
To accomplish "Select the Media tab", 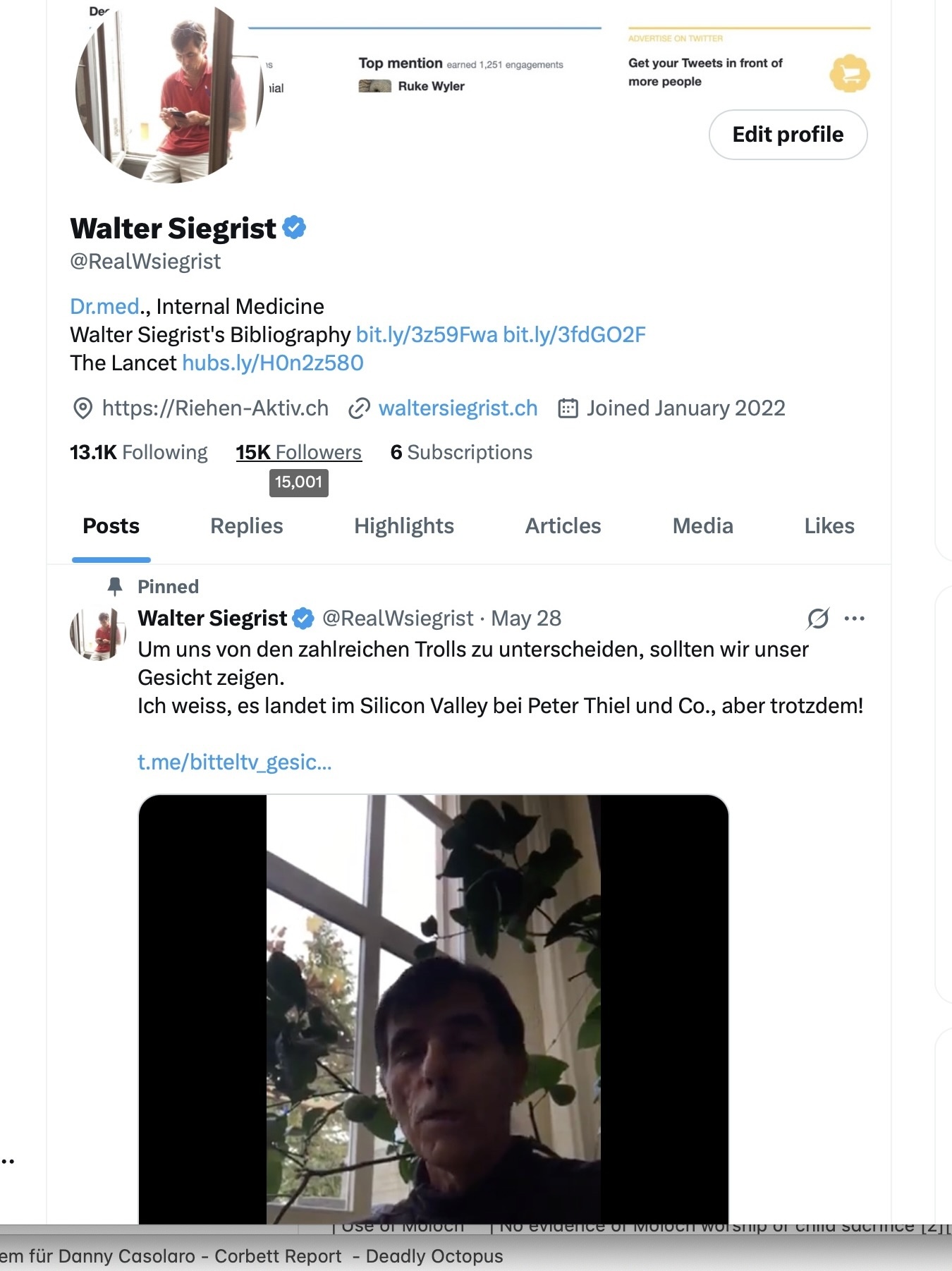I will pyautogui.click(x=702, y=526).
